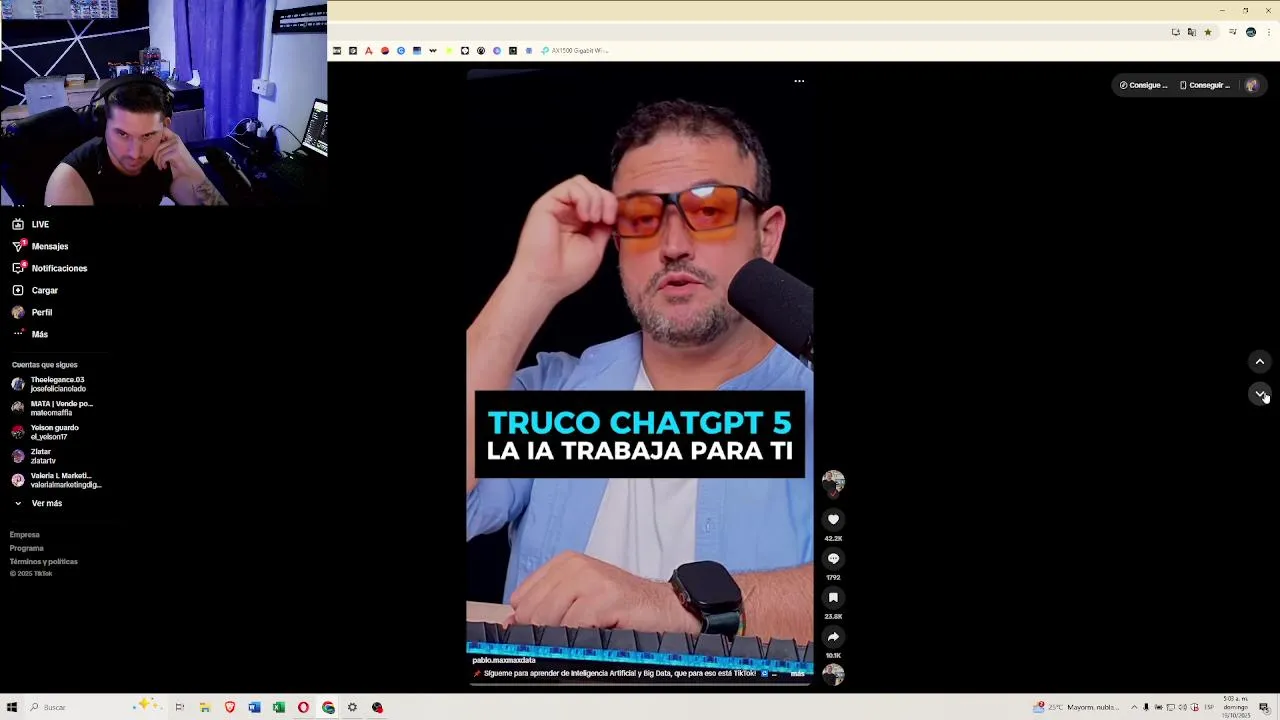Go to next video with down chevron
The image size is (1280, 720).
1260,393
